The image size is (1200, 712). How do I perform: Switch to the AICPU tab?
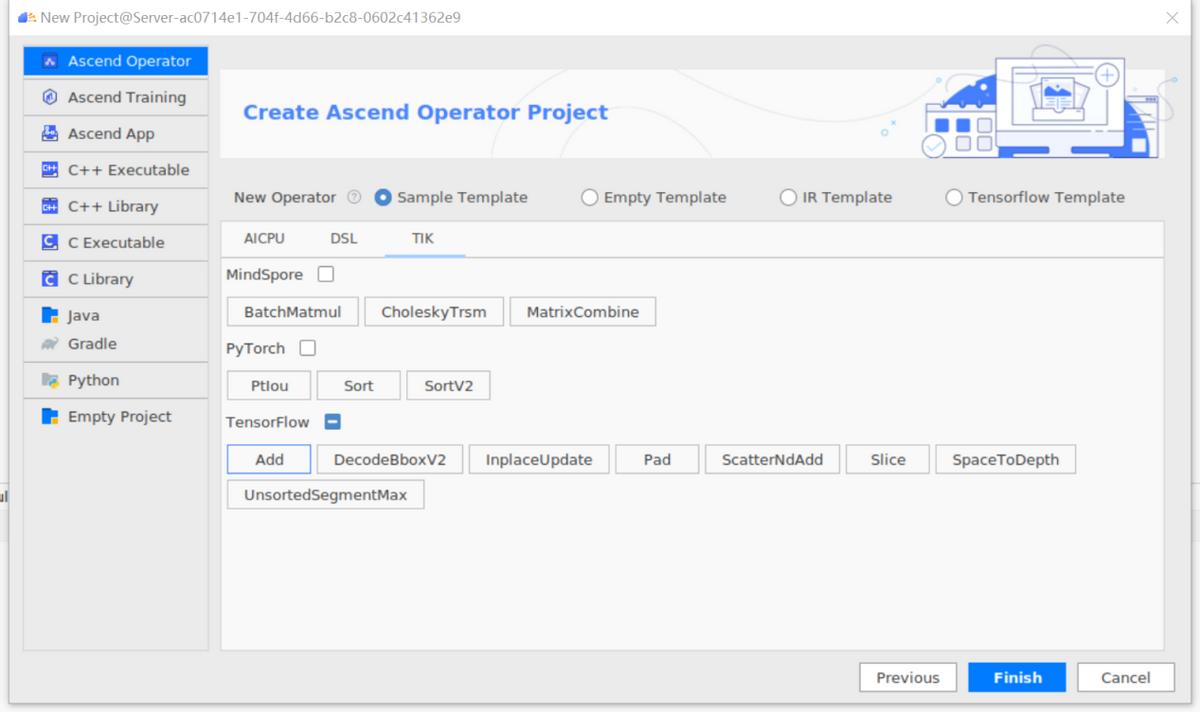[264, 238]
